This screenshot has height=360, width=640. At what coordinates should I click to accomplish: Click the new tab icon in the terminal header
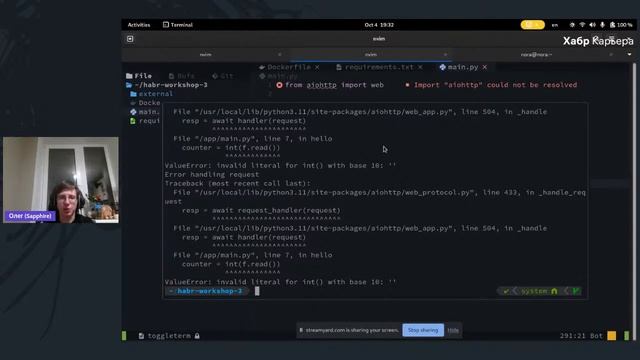coord(130,39)
